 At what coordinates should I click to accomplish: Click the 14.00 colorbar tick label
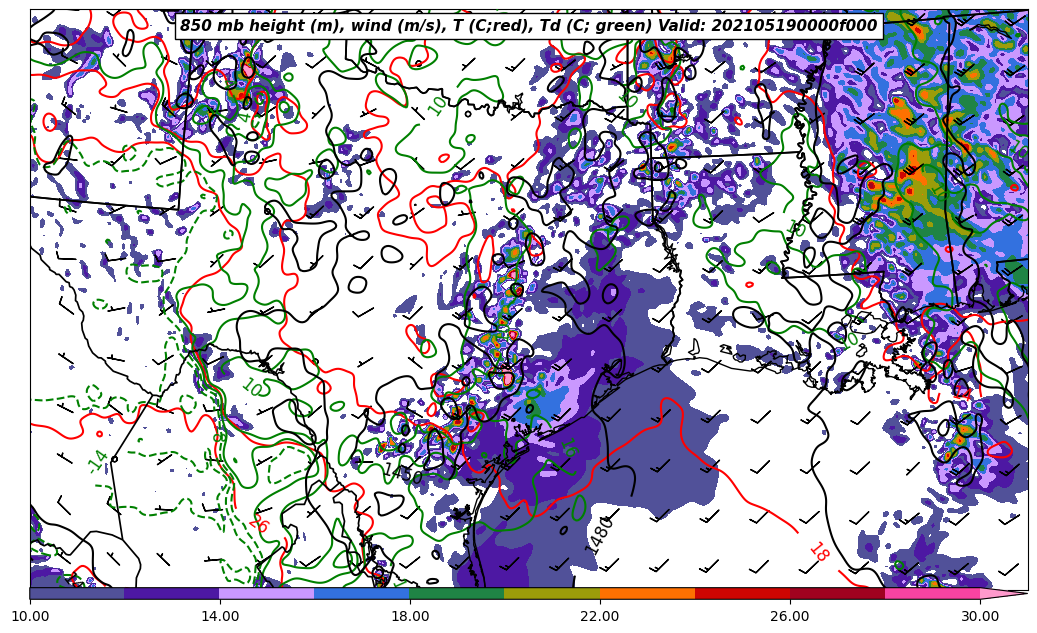tap(220, 616)
